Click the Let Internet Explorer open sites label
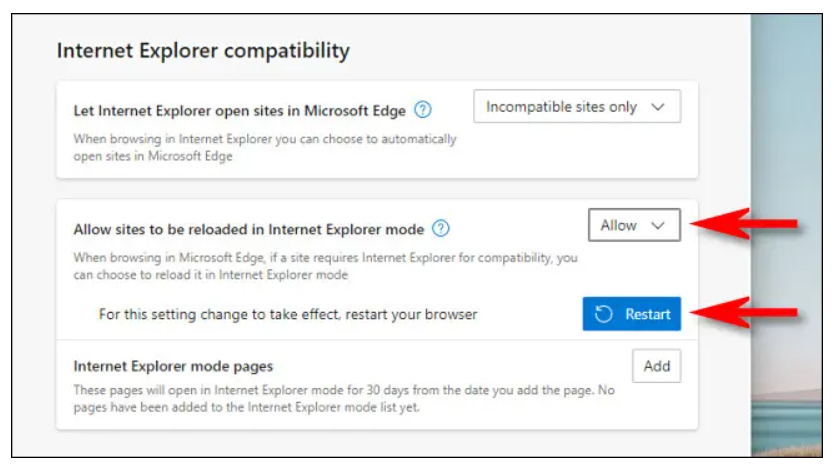The height and width of the screenshot is (467, 834). 240,109
